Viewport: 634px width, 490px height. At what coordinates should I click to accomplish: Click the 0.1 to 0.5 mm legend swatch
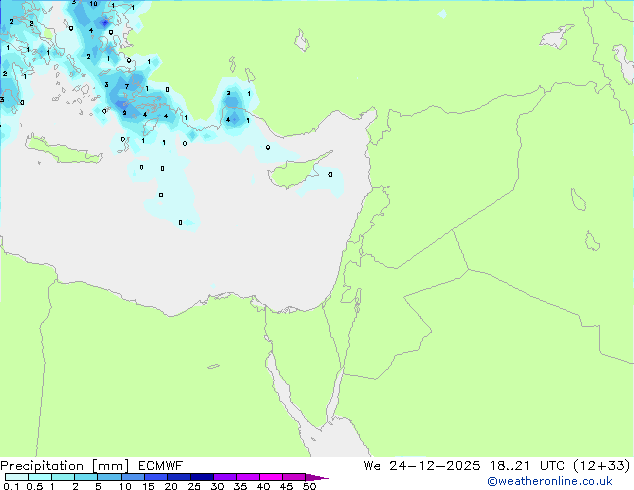tap(17, 477)
